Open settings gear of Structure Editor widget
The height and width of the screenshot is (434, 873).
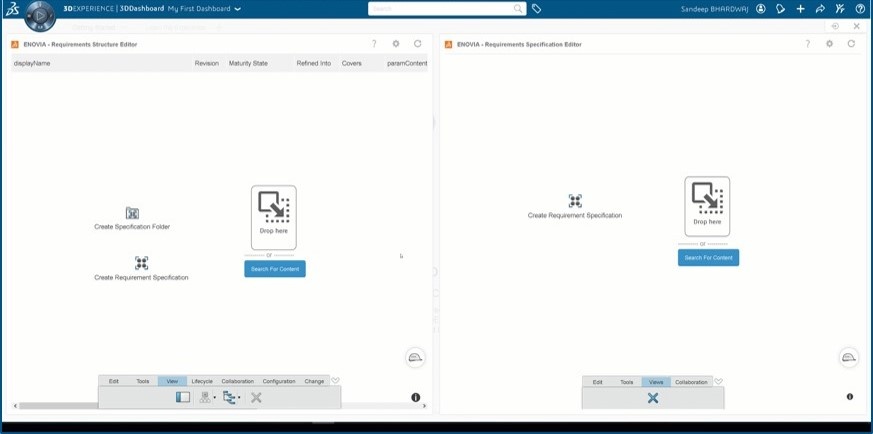pyautogui.click(x=396, y=44)
